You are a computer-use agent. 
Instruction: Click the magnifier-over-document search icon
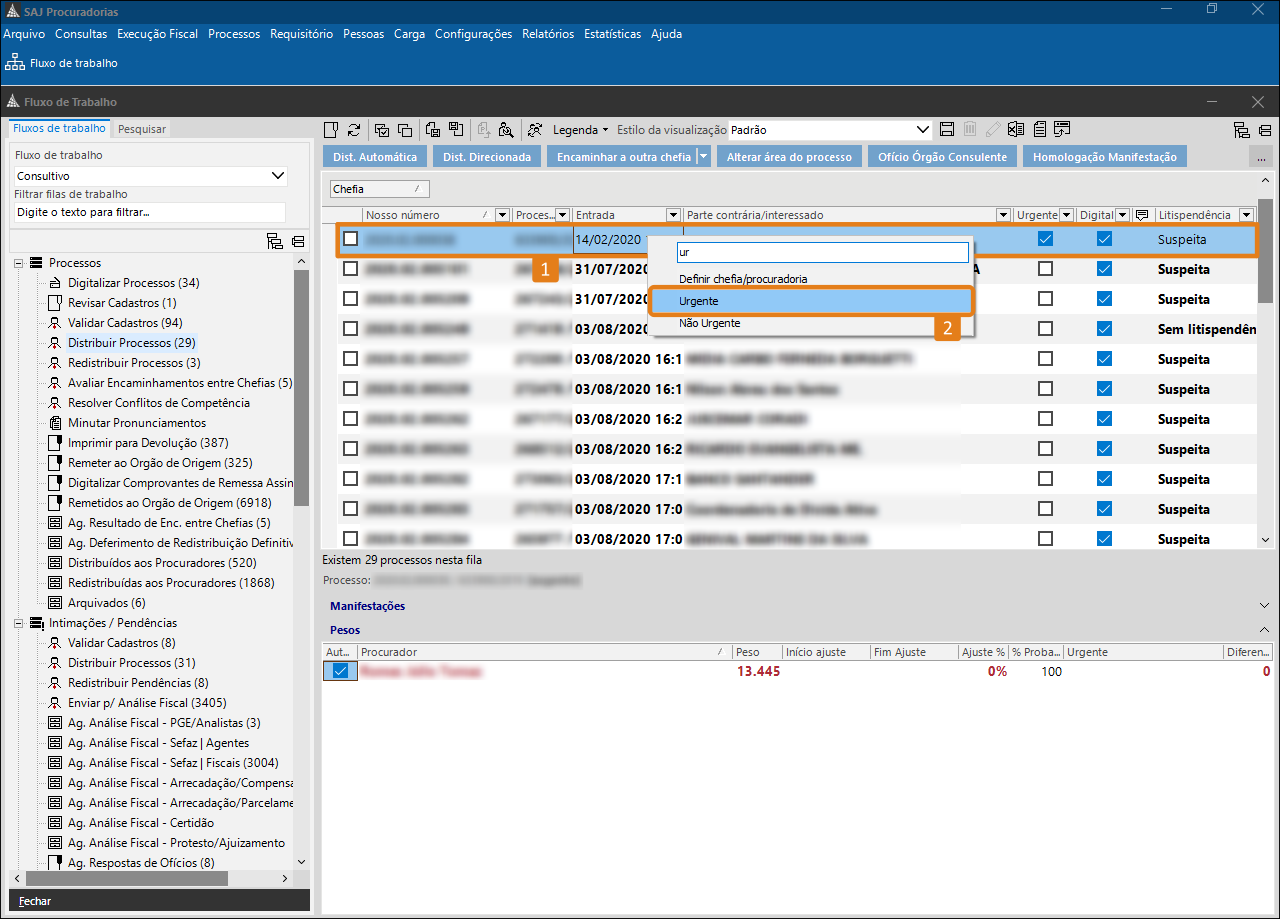[x=506, y=130]
